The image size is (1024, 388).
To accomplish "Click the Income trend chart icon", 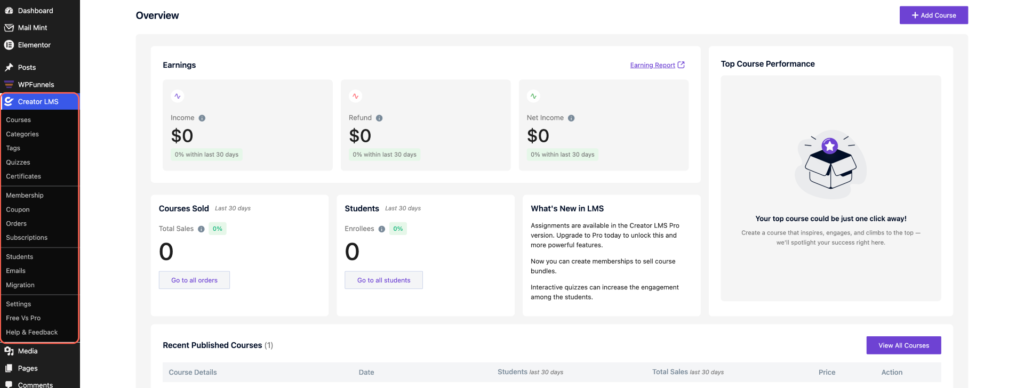I will [x=178, y=96].
